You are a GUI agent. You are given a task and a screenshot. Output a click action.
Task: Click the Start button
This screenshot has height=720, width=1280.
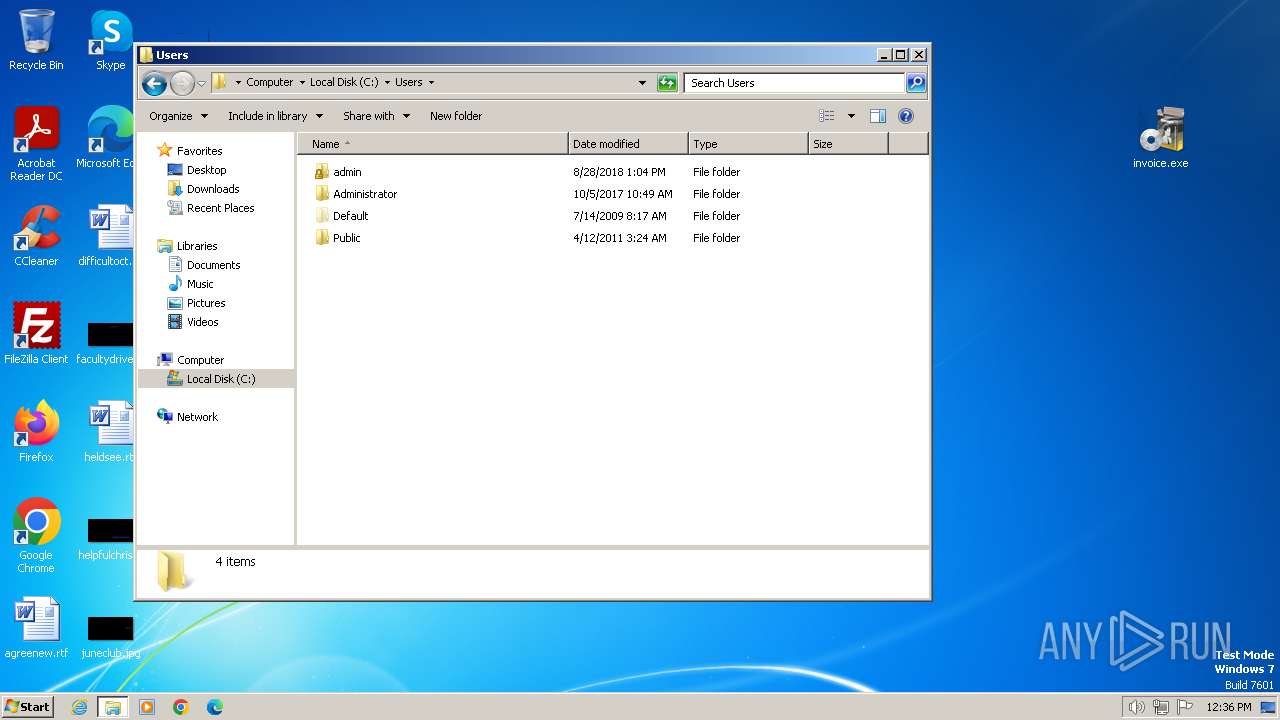coord(27,706)
